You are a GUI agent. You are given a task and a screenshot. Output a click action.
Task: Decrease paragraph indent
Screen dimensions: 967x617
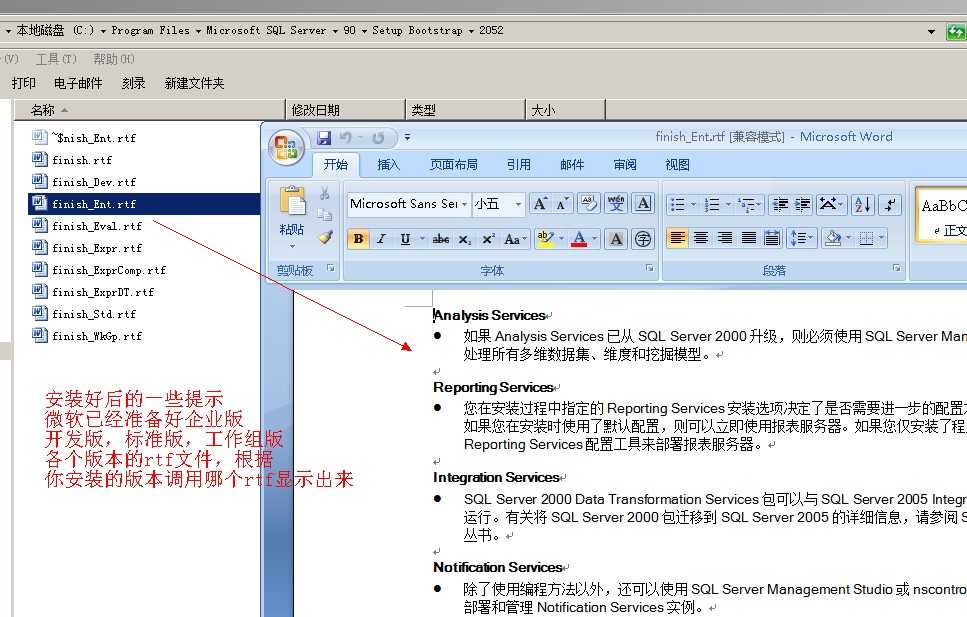780,204
